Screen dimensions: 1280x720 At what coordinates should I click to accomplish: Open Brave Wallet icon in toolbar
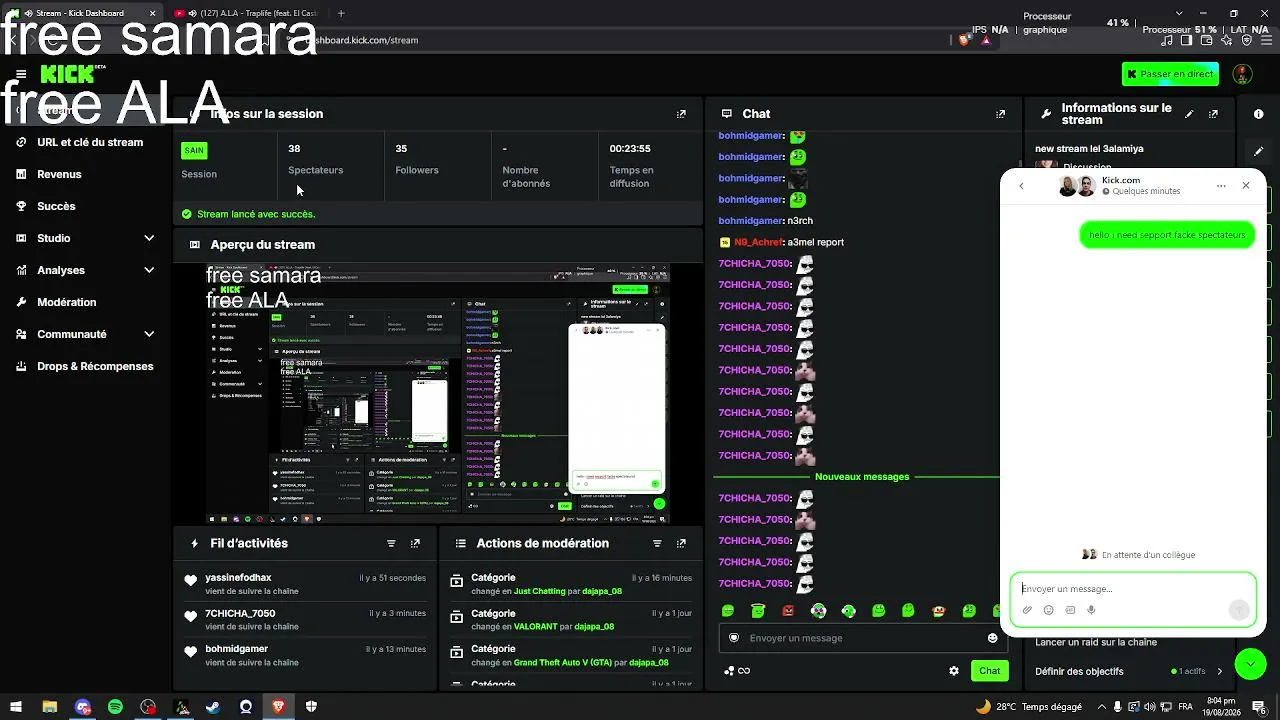(x=1207, y=40)
